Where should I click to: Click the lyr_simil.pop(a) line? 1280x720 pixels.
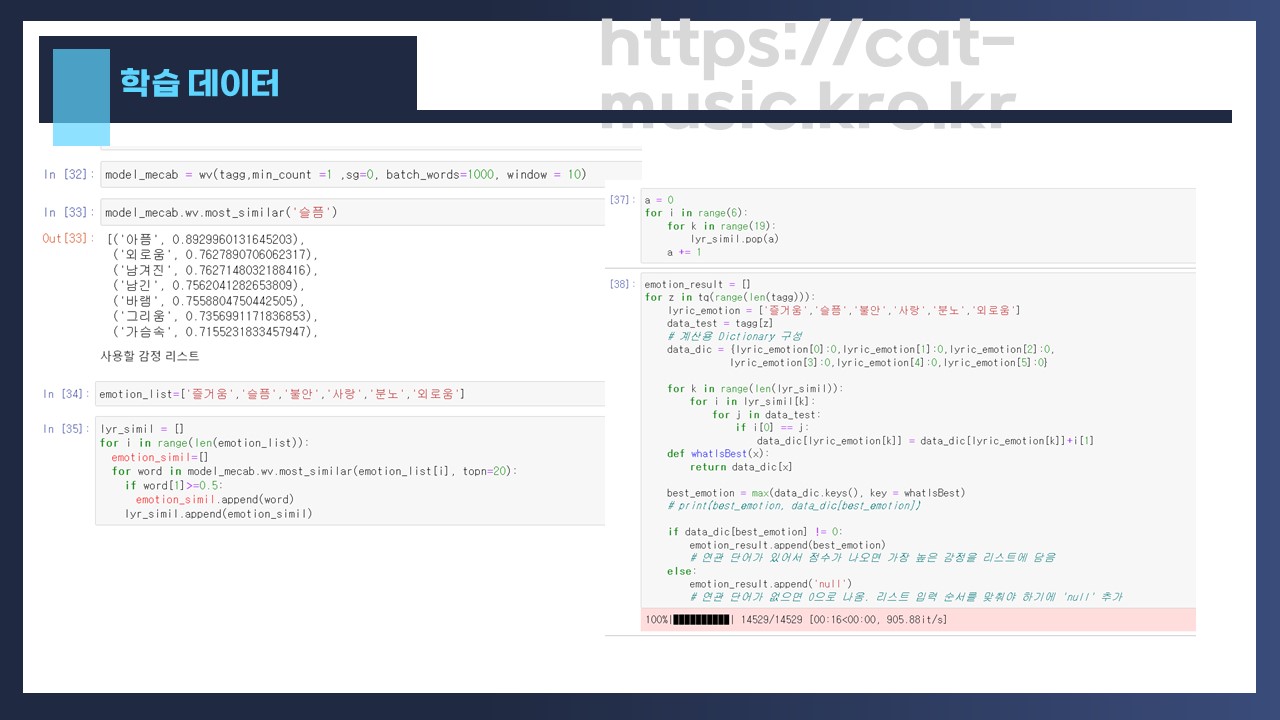[x=734, y=239]
